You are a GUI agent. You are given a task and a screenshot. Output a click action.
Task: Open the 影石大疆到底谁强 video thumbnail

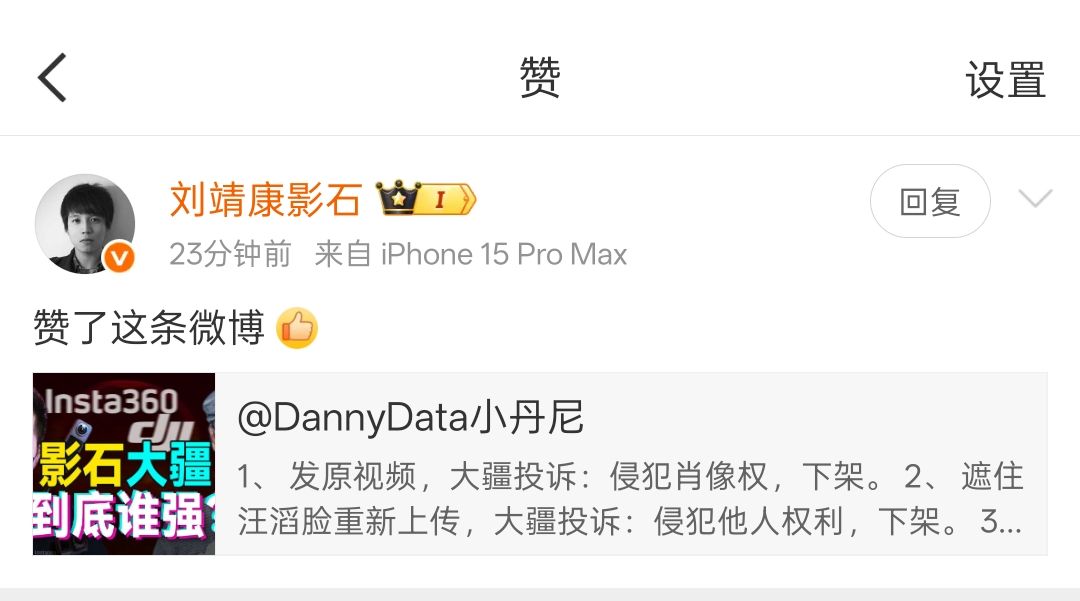[x=124, y=464]
